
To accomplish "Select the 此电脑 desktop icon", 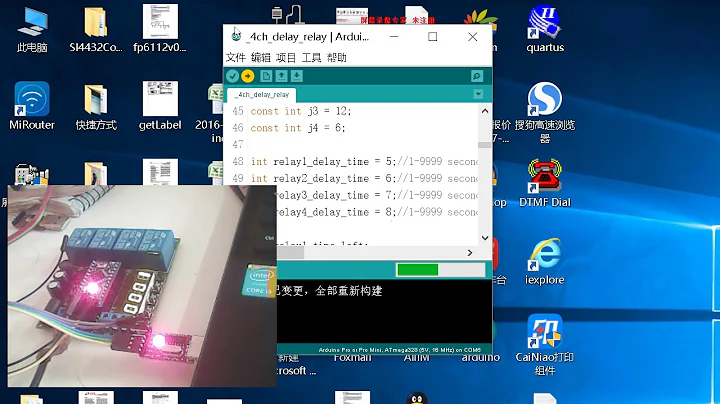I will point(32,29).
